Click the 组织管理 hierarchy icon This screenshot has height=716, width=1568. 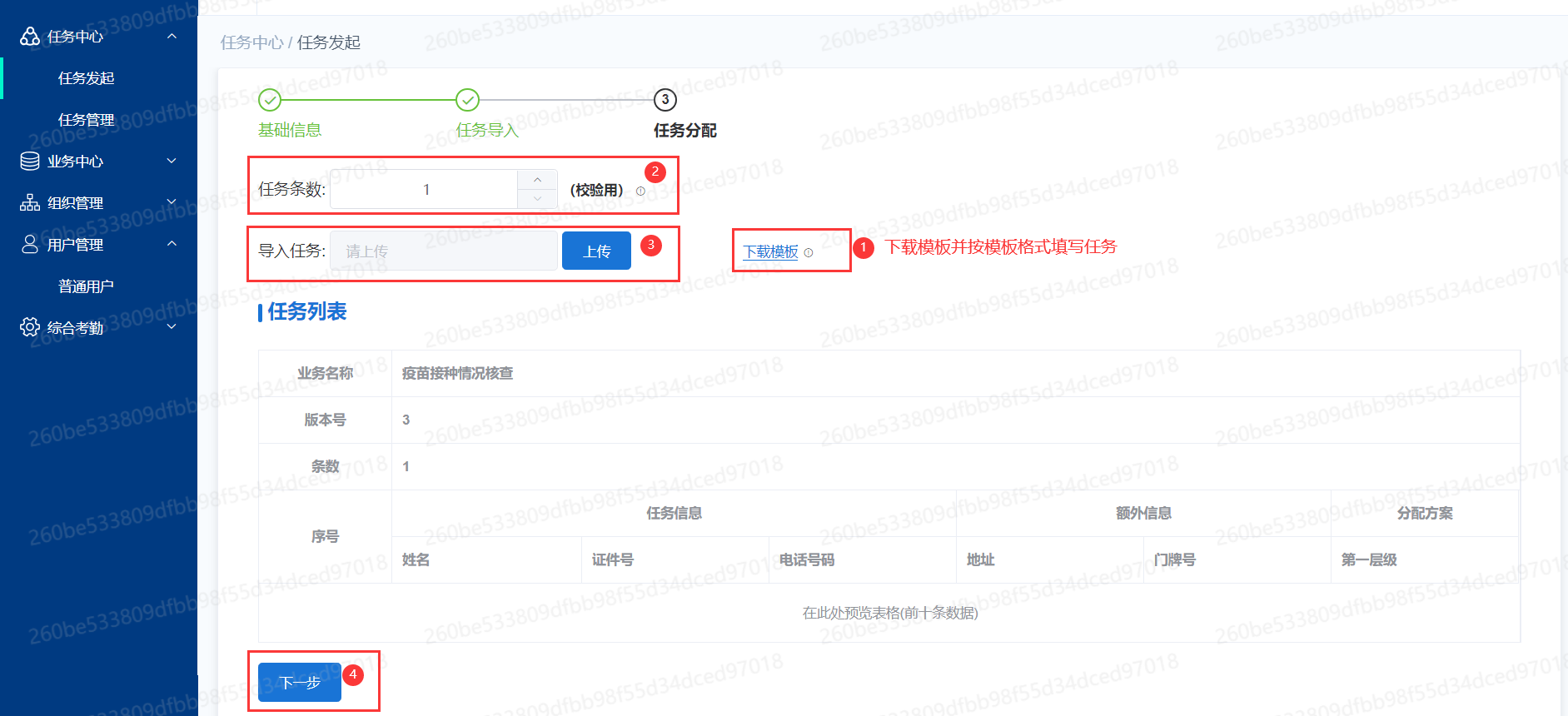point(30,203)
